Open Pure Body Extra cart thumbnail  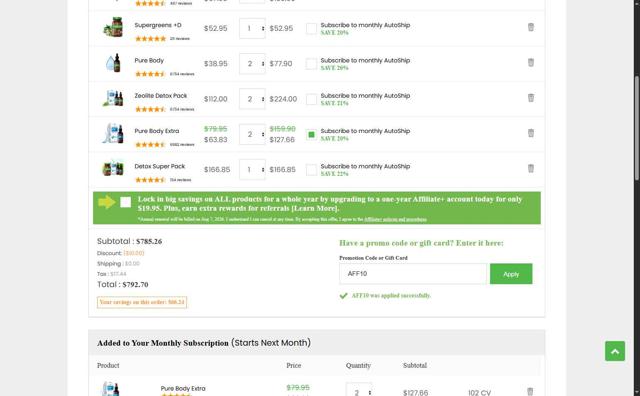click(113, 133)
